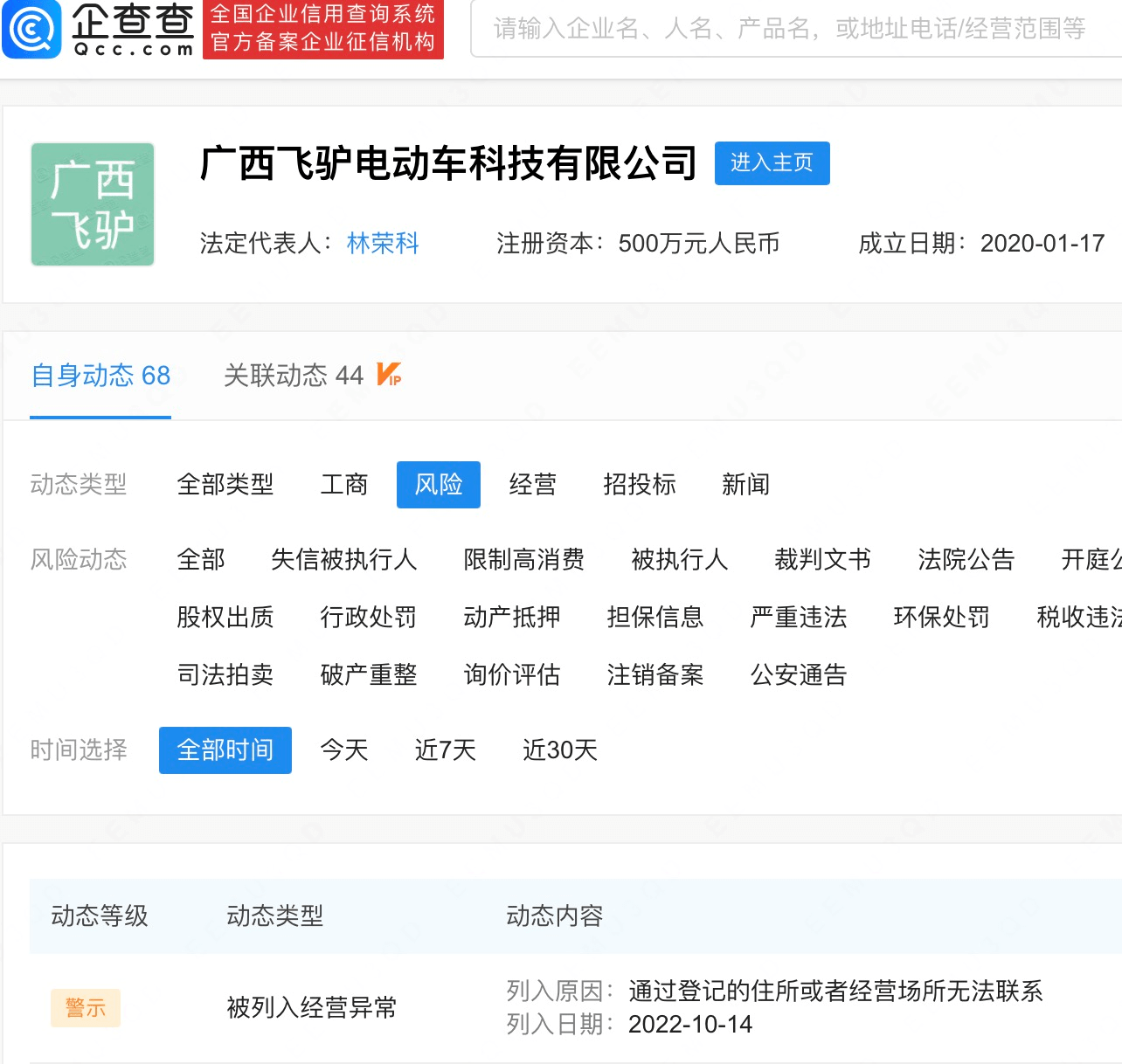Click the 成立日期 2020-01-17 text

pos(981,243)
